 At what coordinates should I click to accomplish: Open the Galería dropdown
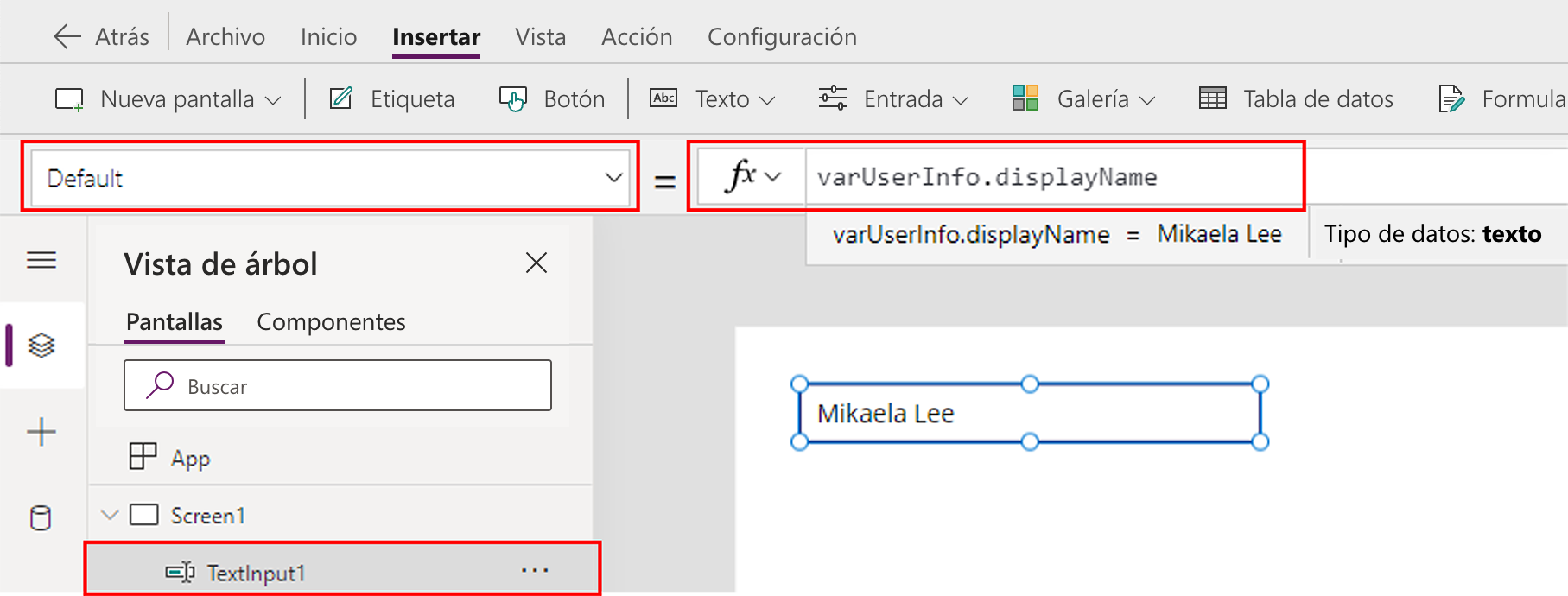coord(1083,98)
